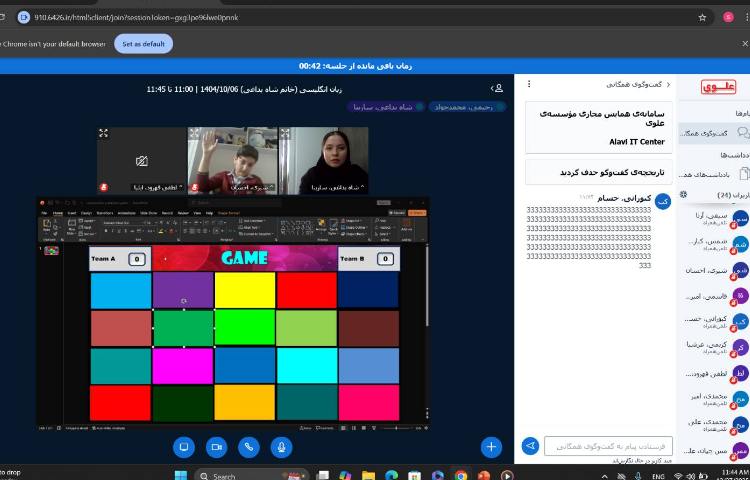This screenshot has height=480, width=750.
Task: Mute the microphone button
Action: tap(282, 447)
